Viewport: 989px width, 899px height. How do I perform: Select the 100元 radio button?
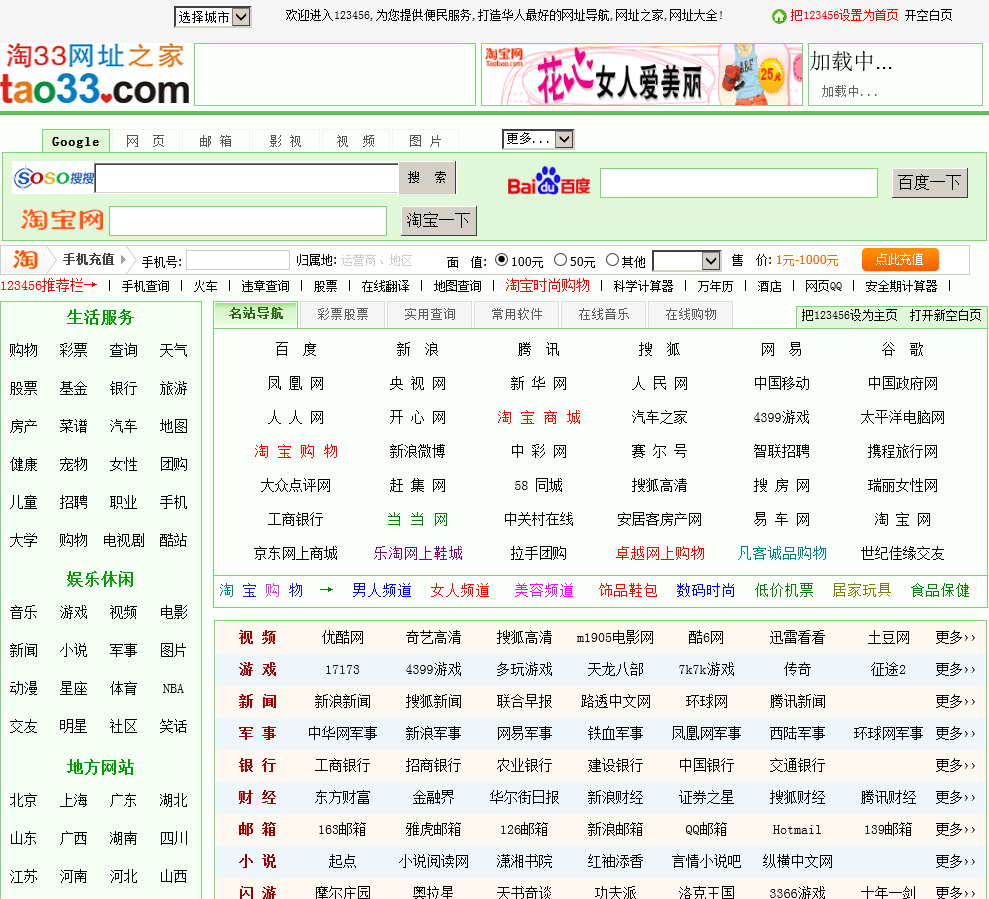502,260
